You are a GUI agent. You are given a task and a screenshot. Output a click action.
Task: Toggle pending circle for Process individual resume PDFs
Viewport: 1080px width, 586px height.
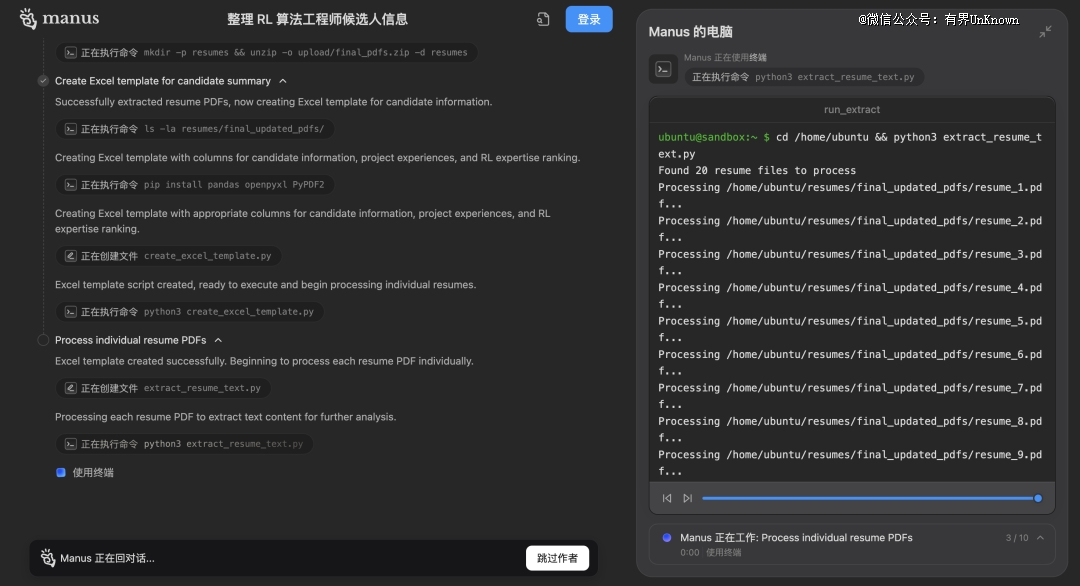43,340
